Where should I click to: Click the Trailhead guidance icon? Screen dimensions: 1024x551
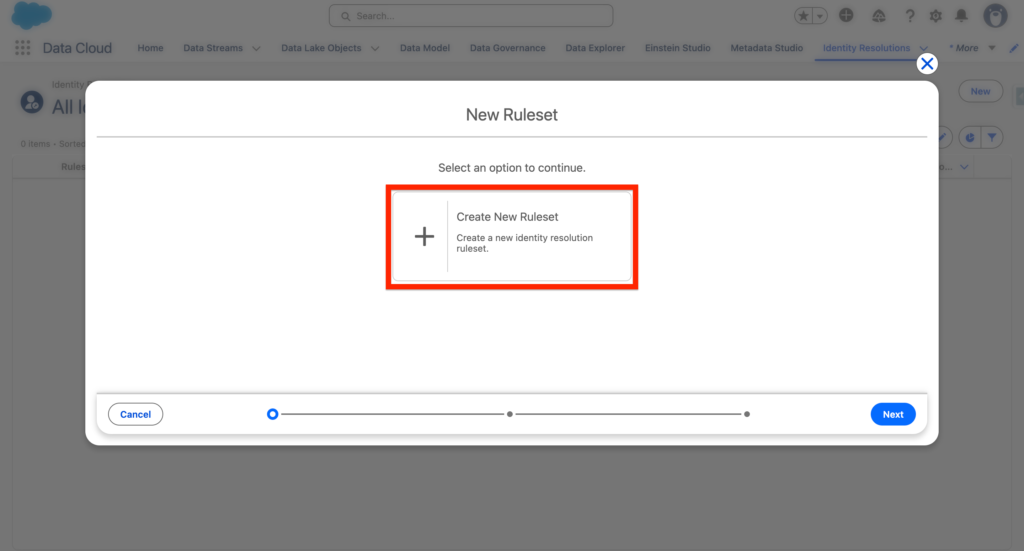pyautogui.click(x=878, y=16)
